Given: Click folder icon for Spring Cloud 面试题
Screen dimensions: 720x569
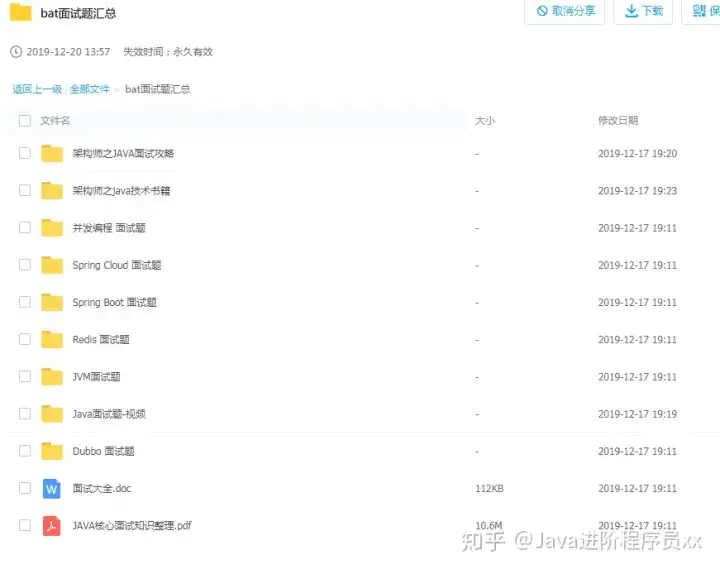Looking at the screenshot, I should [x=52, y=265].
